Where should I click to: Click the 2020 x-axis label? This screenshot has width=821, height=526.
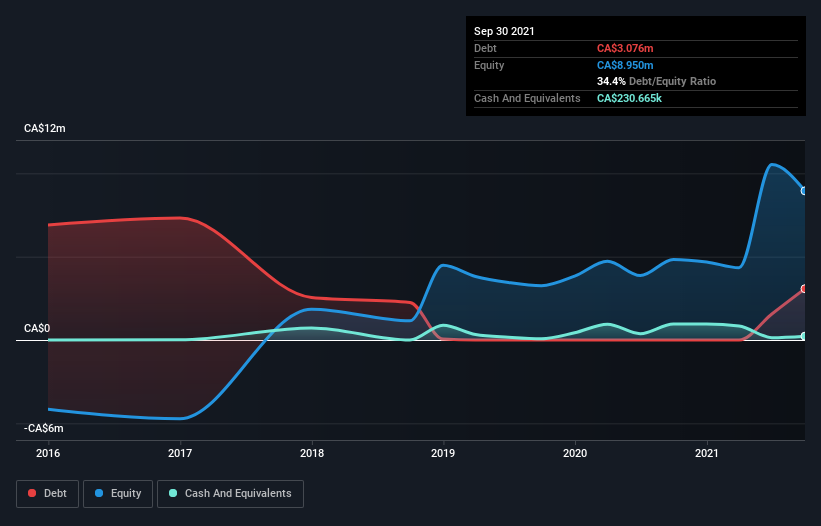[x=575, y=453]
